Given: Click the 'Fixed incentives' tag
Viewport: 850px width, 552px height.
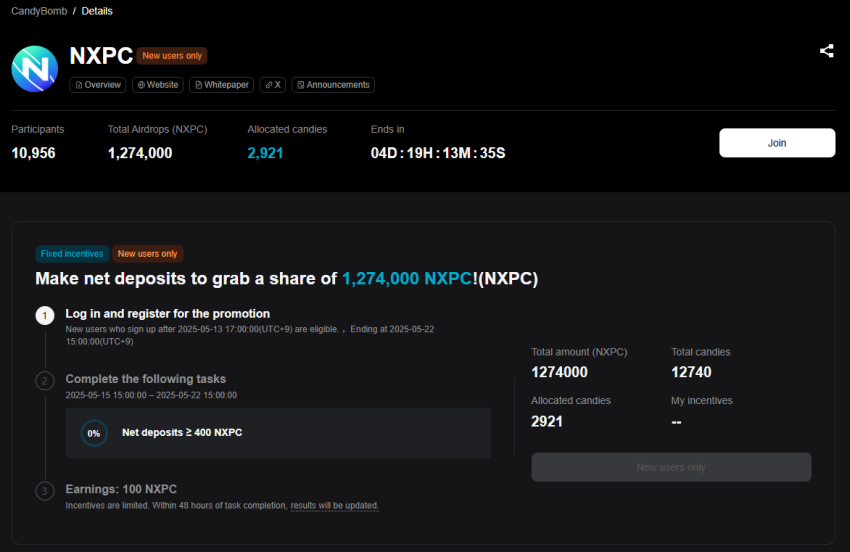Looking at the screenshot, I should pyautogui.click(x=72, y=254).
